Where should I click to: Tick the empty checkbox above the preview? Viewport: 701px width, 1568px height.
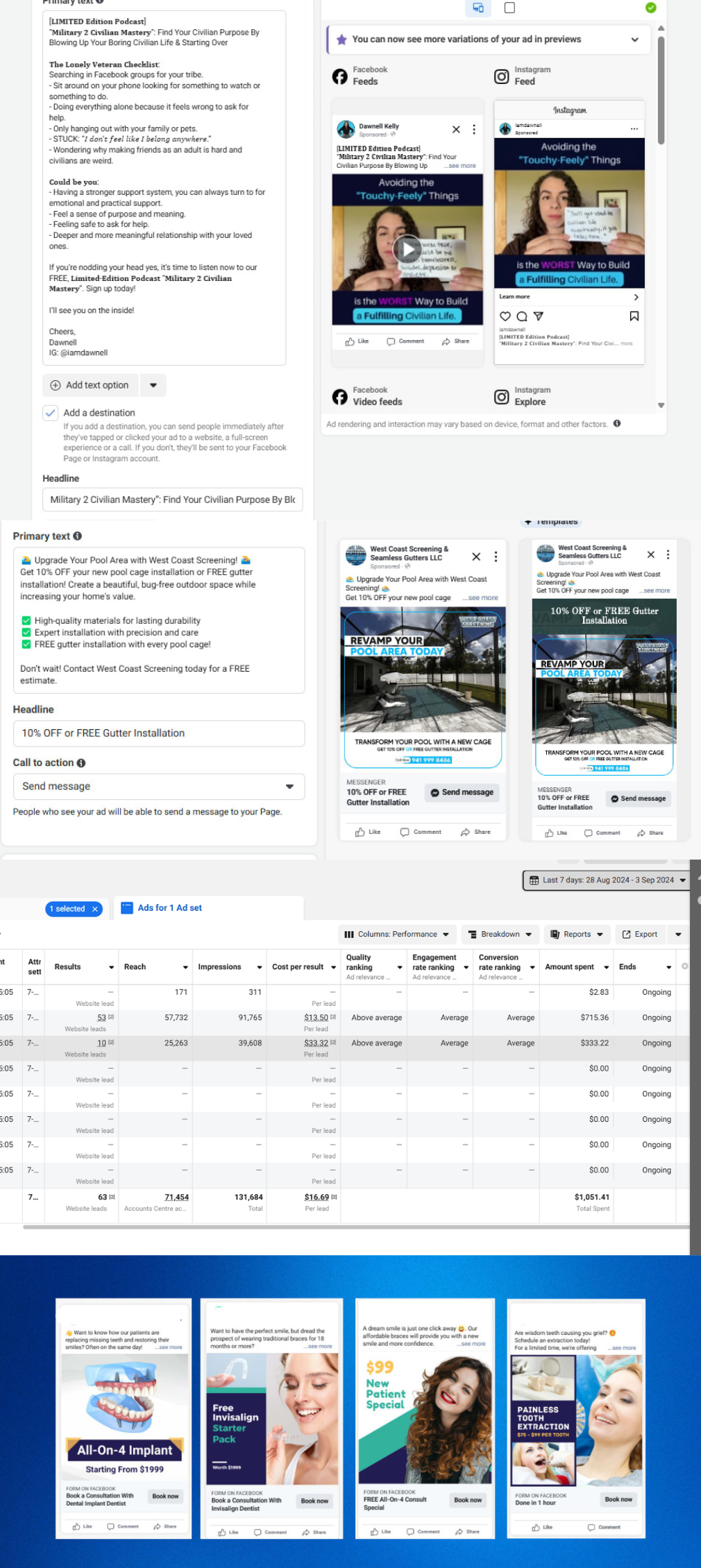(509, 8)
